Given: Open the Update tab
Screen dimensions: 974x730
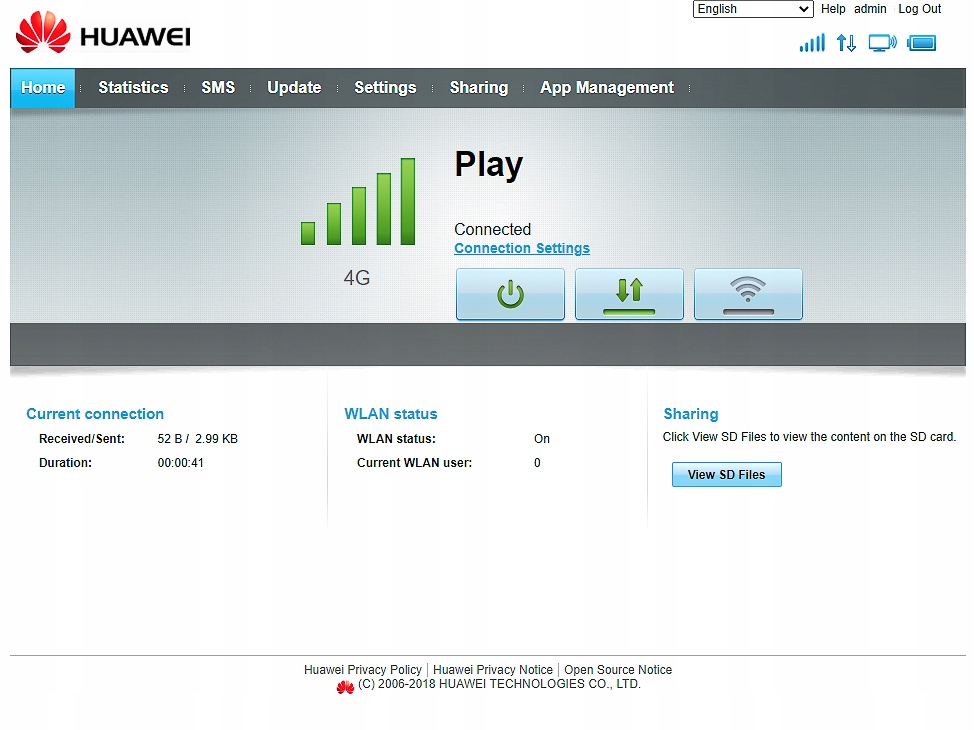Looking at the screenshot, I should pyautogui.click(x=294, y=88).
